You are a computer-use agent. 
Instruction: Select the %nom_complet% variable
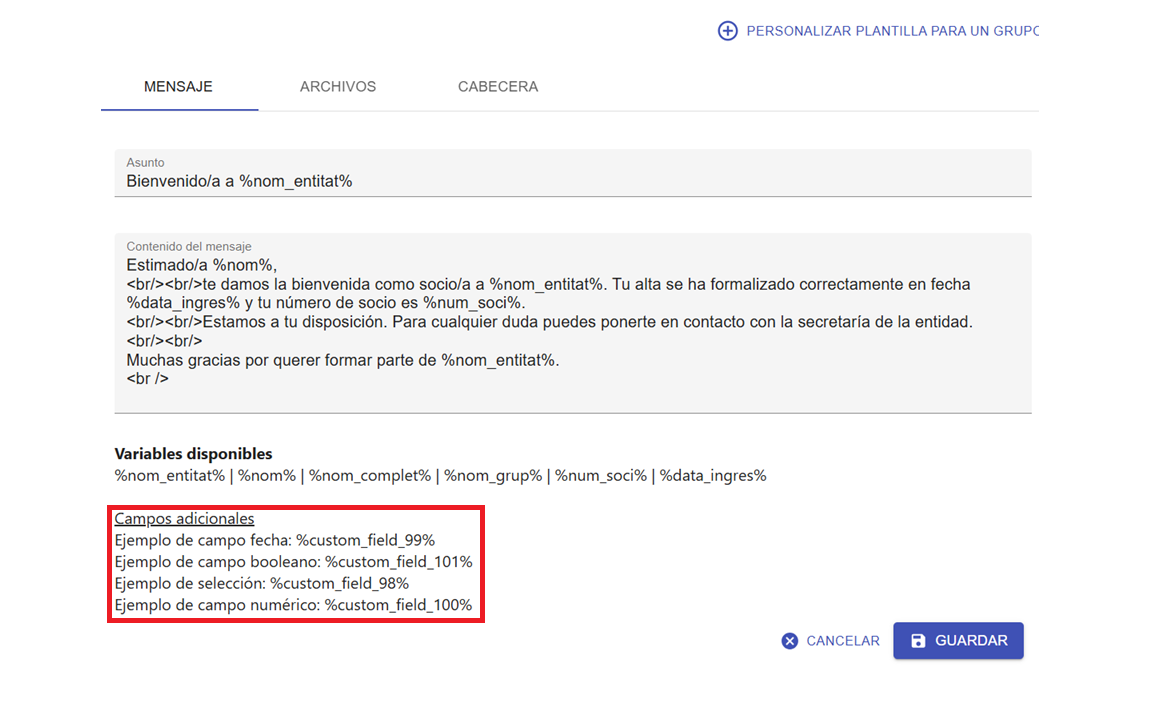pos(370,476)
